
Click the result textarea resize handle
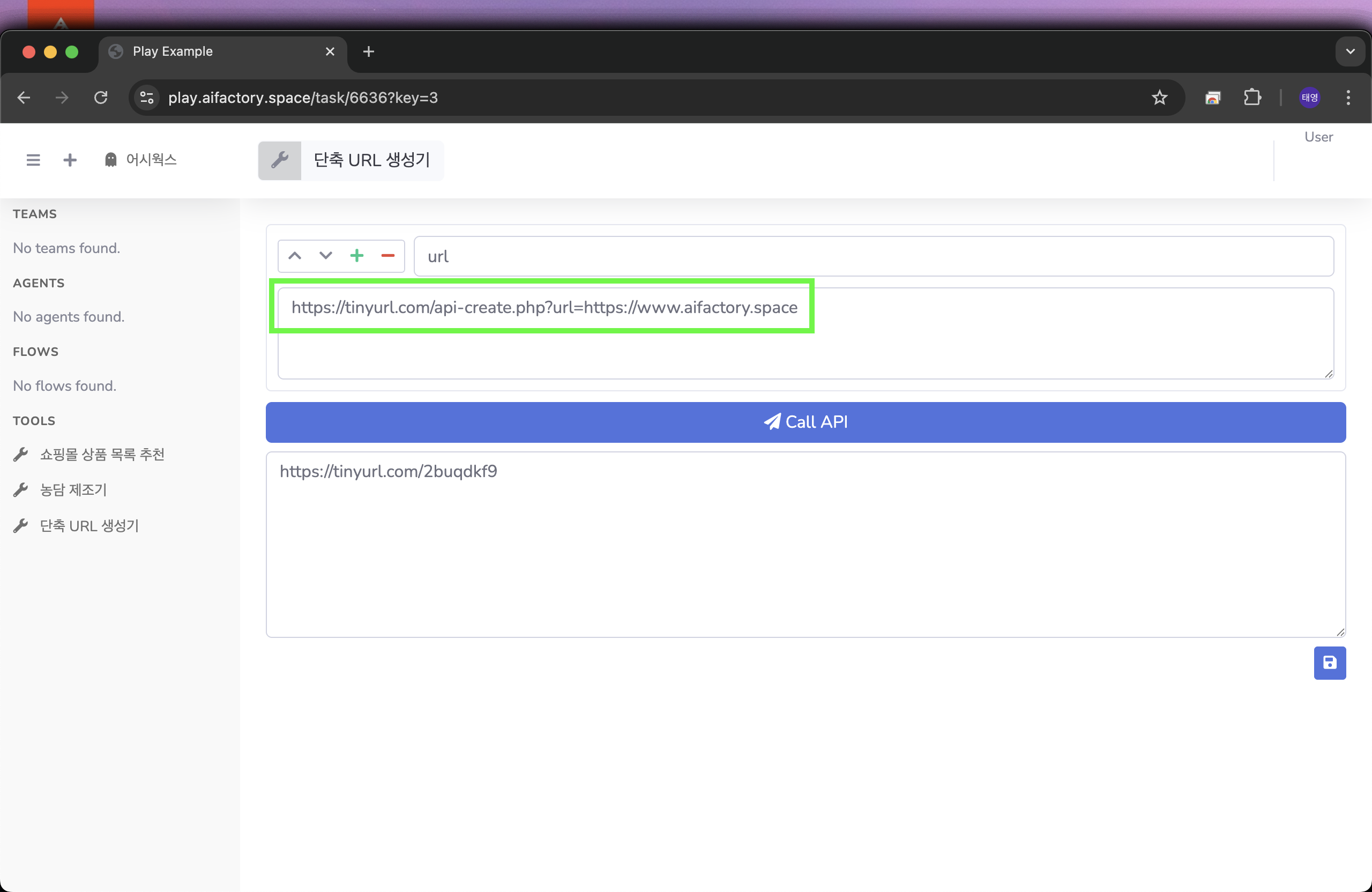pyautogui.click(x=1340, y=632)
